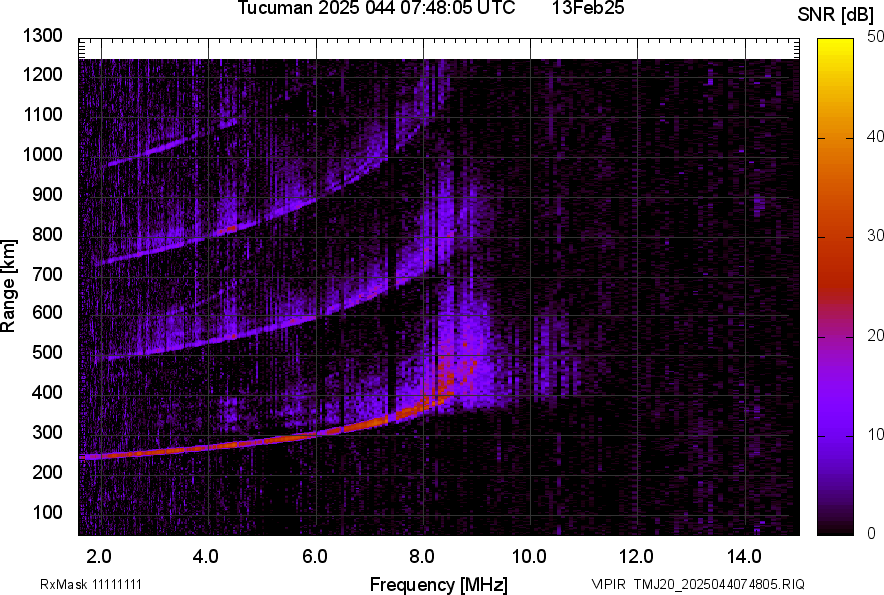The image size is (884, 595).
Task: Click the range tick label "1200"
Action: (x=42, y=74)
